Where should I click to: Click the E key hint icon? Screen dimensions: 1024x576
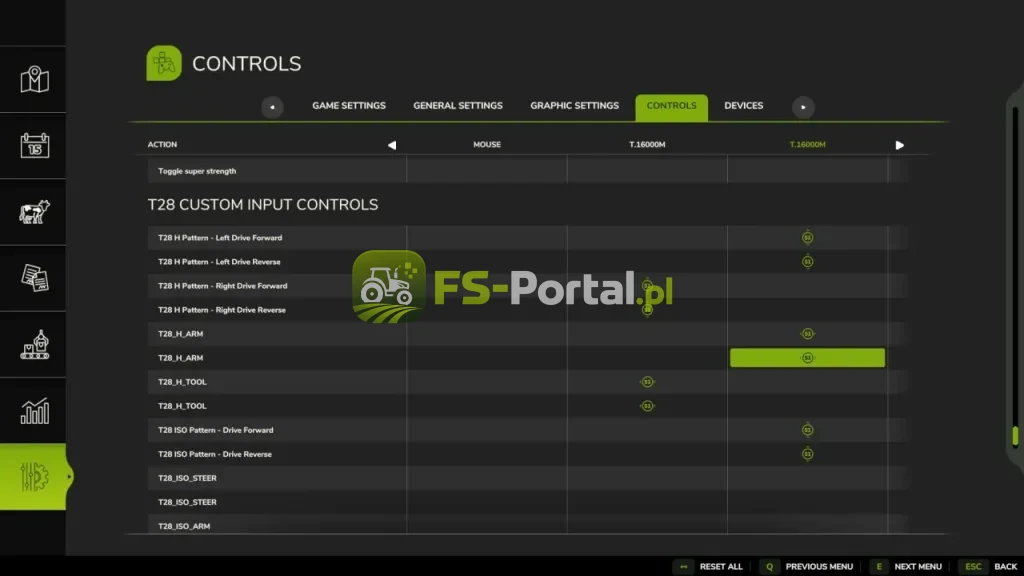879,567
